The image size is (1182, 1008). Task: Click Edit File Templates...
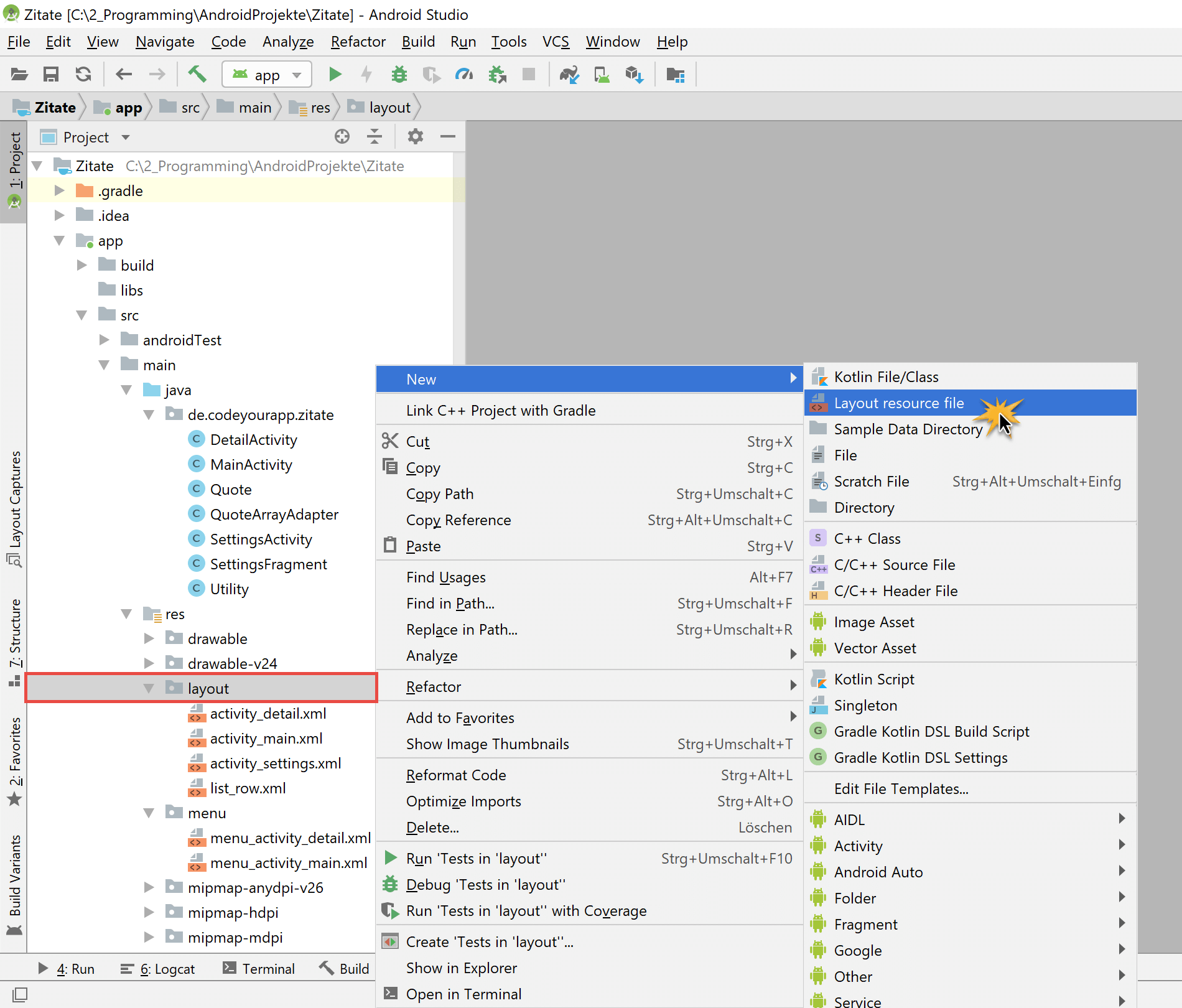pyautogui.click(x=970, y=789)
